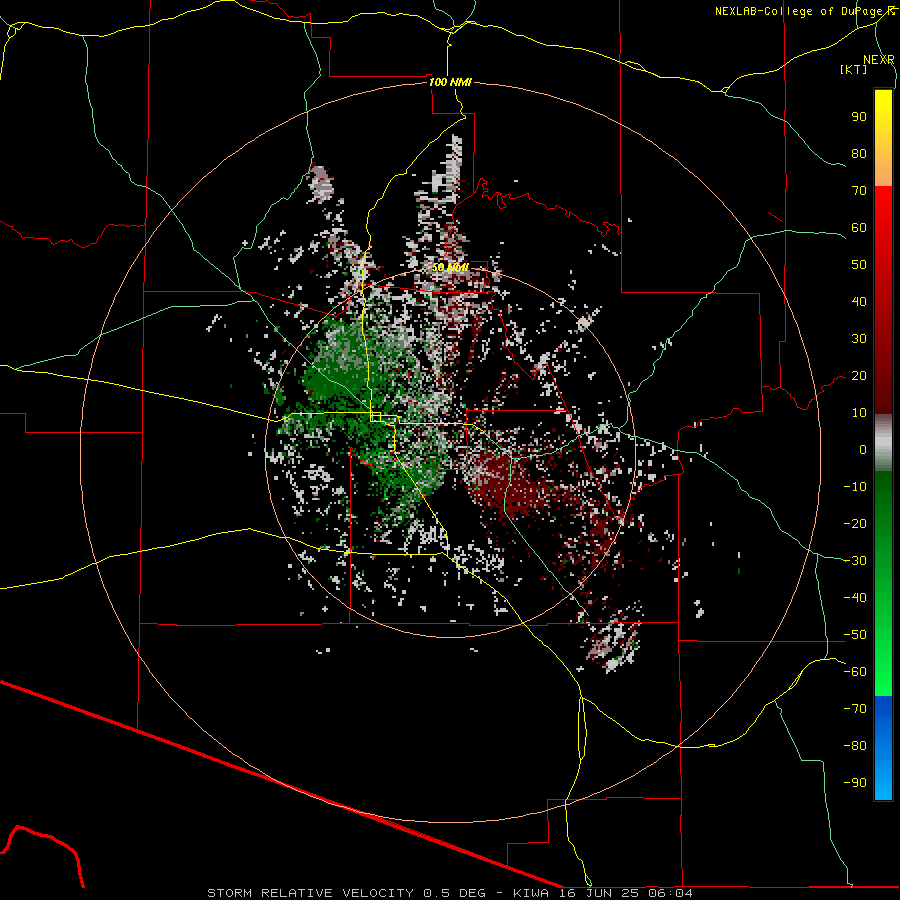The height and width of the screenshot is (900, 900).
Task: Click the positive 80 value on velocity scale
Action: 859,153
